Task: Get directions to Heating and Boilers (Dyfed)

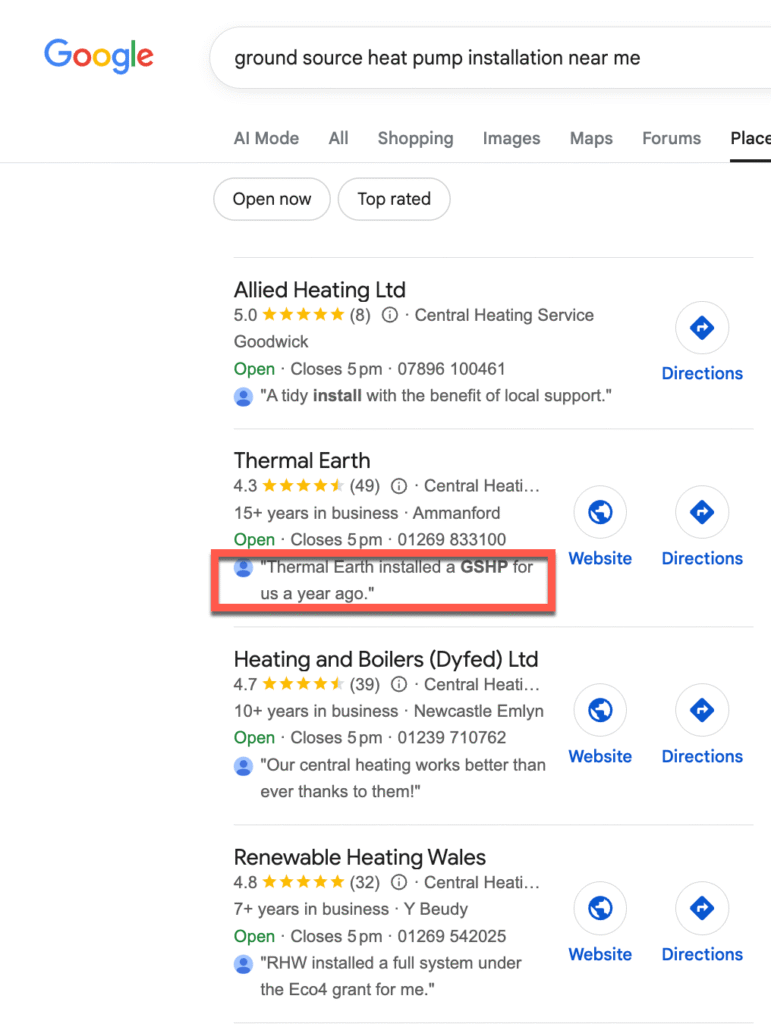Action: tap(702, 711)
